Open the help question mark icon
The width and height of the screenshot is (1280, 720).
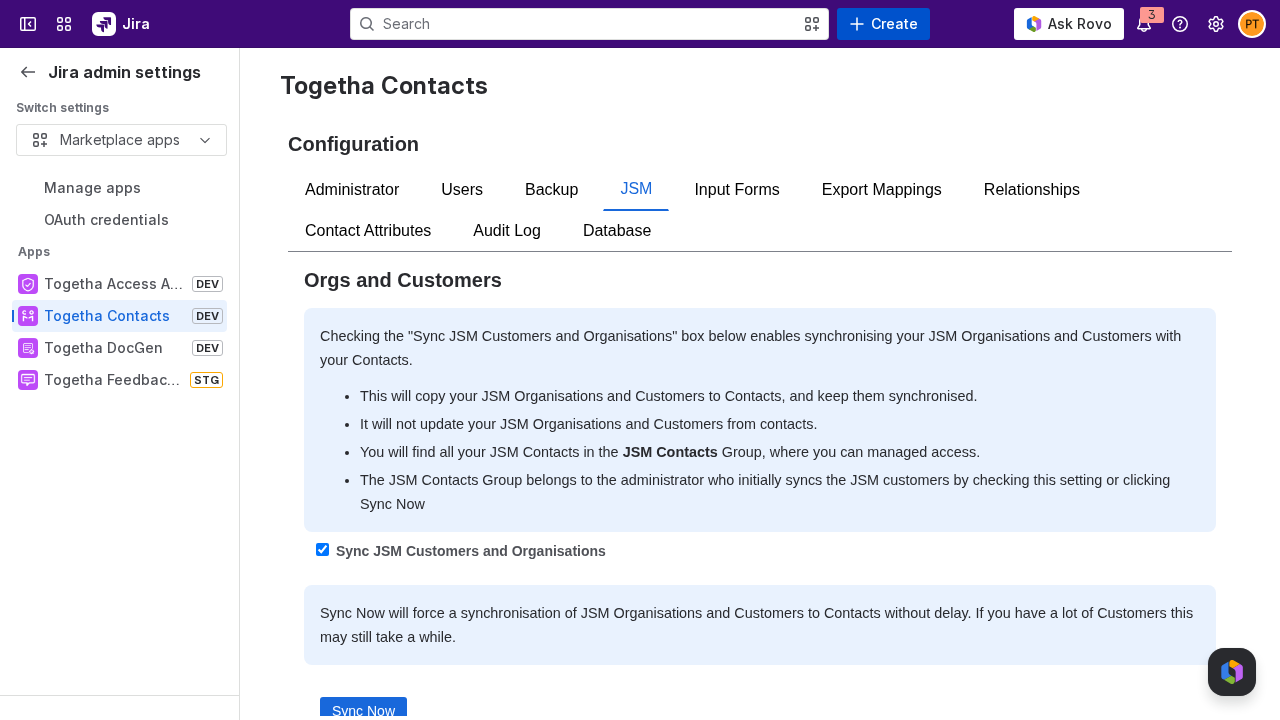pyautogui.click(x=1180, y=24)
